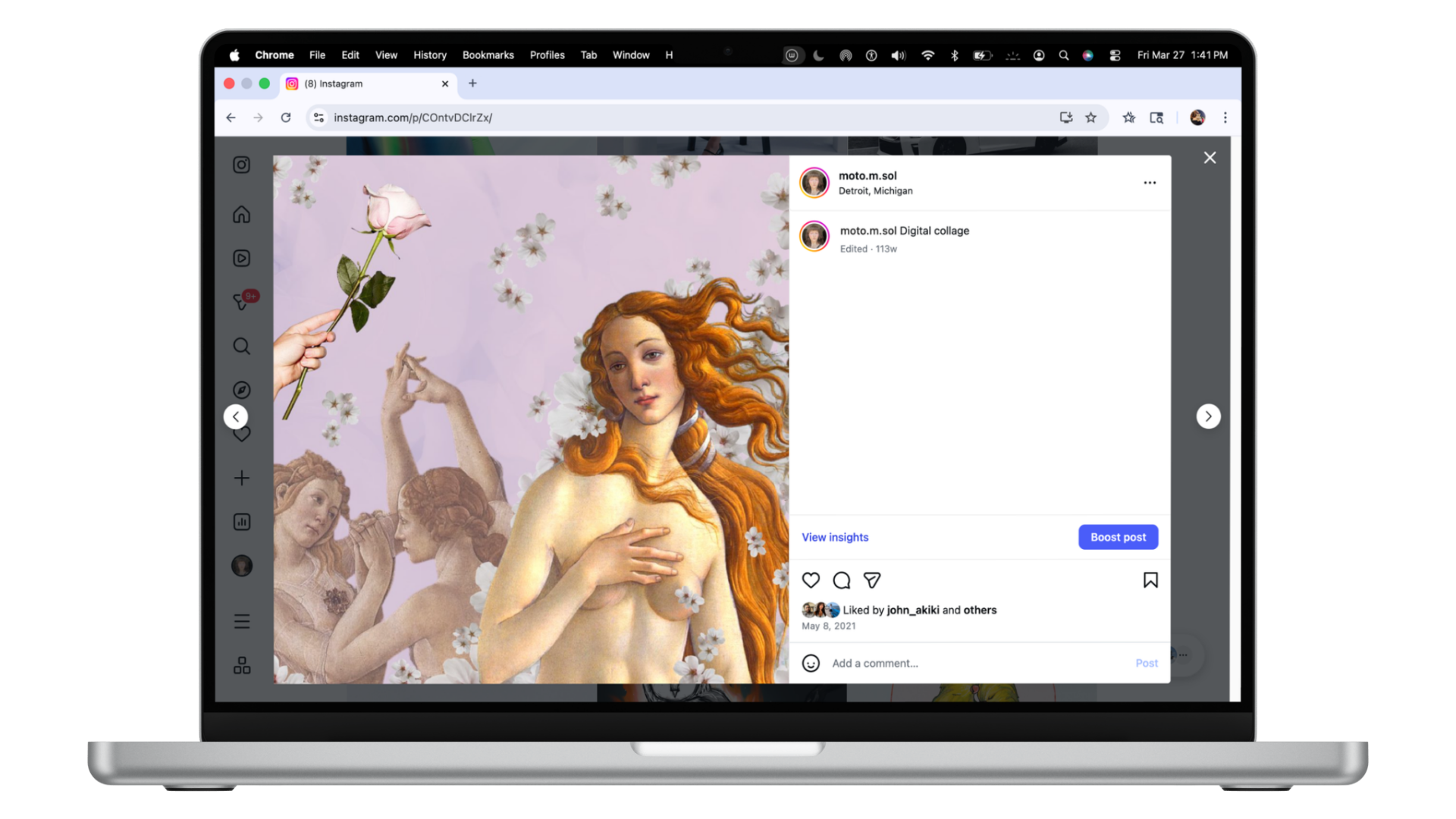Open the Bookmarks menu in menu bar
This screenshot has width=1456, height=819.
tap(488, 55)
